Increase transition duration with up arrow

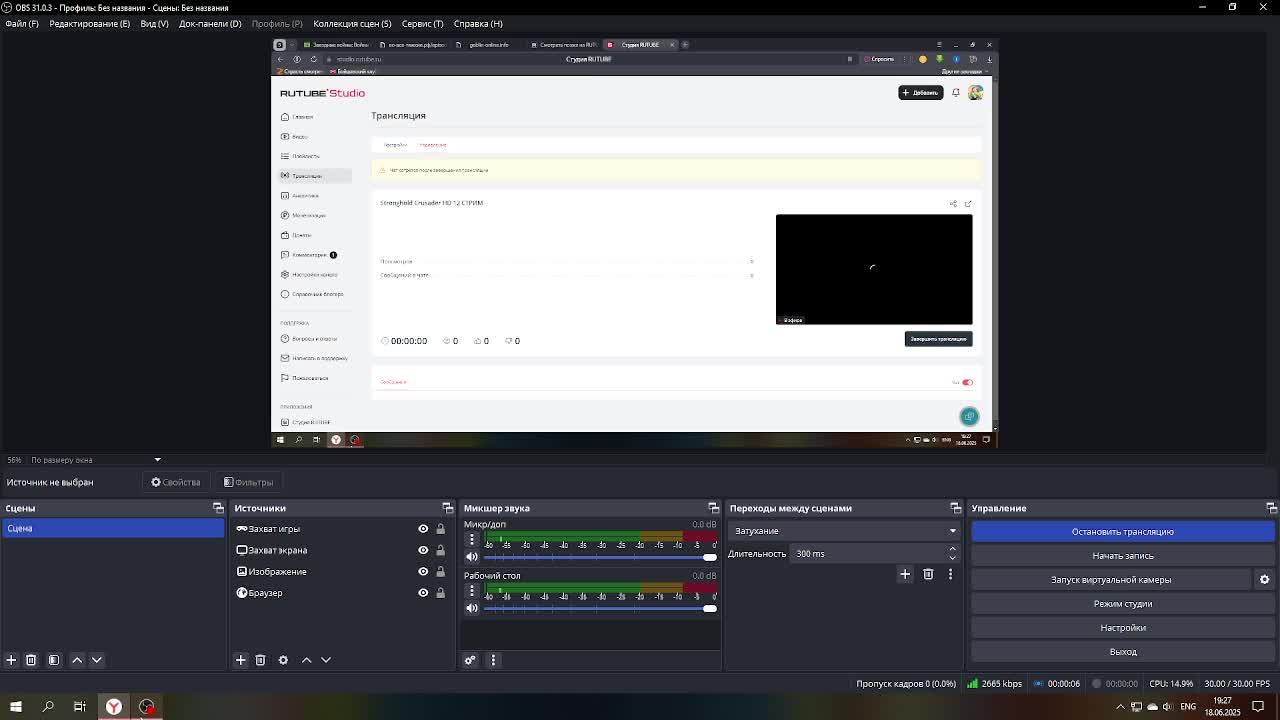pyautogui.click(x=952, y=549)
